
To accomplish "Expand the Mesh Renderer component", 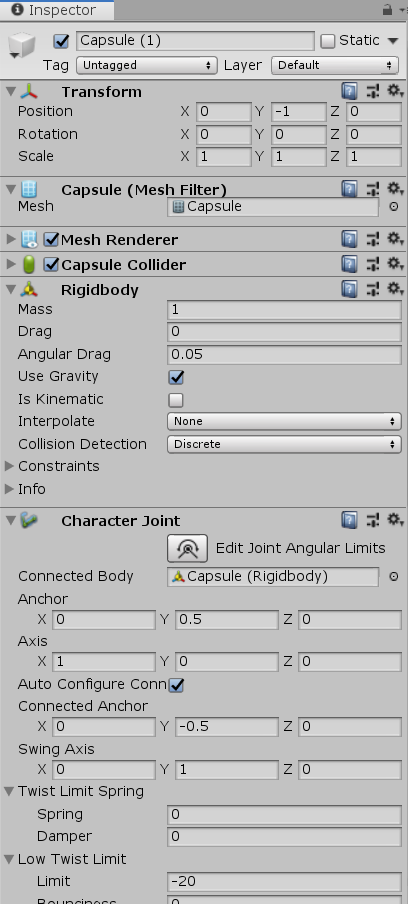I will click(x=10, y=239).
